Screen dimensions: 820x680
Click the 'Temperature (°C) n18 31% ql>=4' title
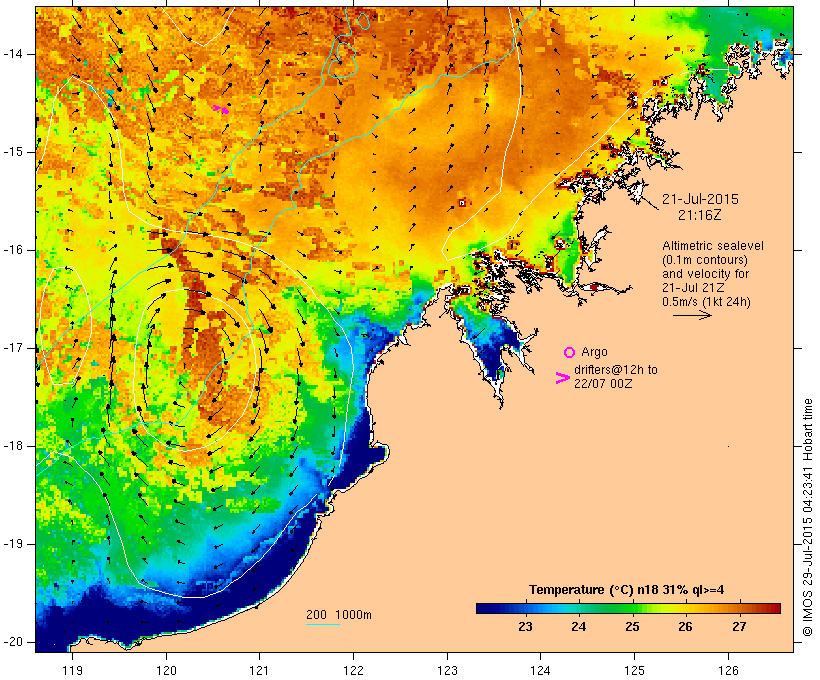627,590
